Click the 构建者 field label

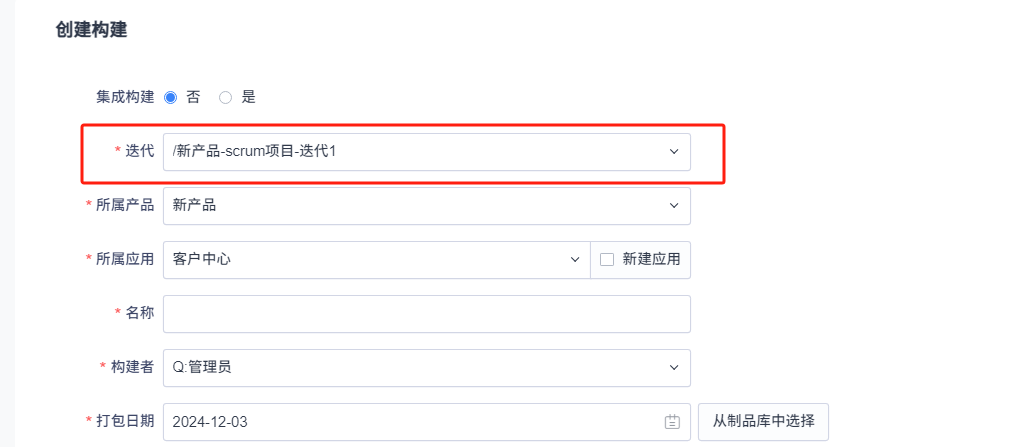point(132,368)
